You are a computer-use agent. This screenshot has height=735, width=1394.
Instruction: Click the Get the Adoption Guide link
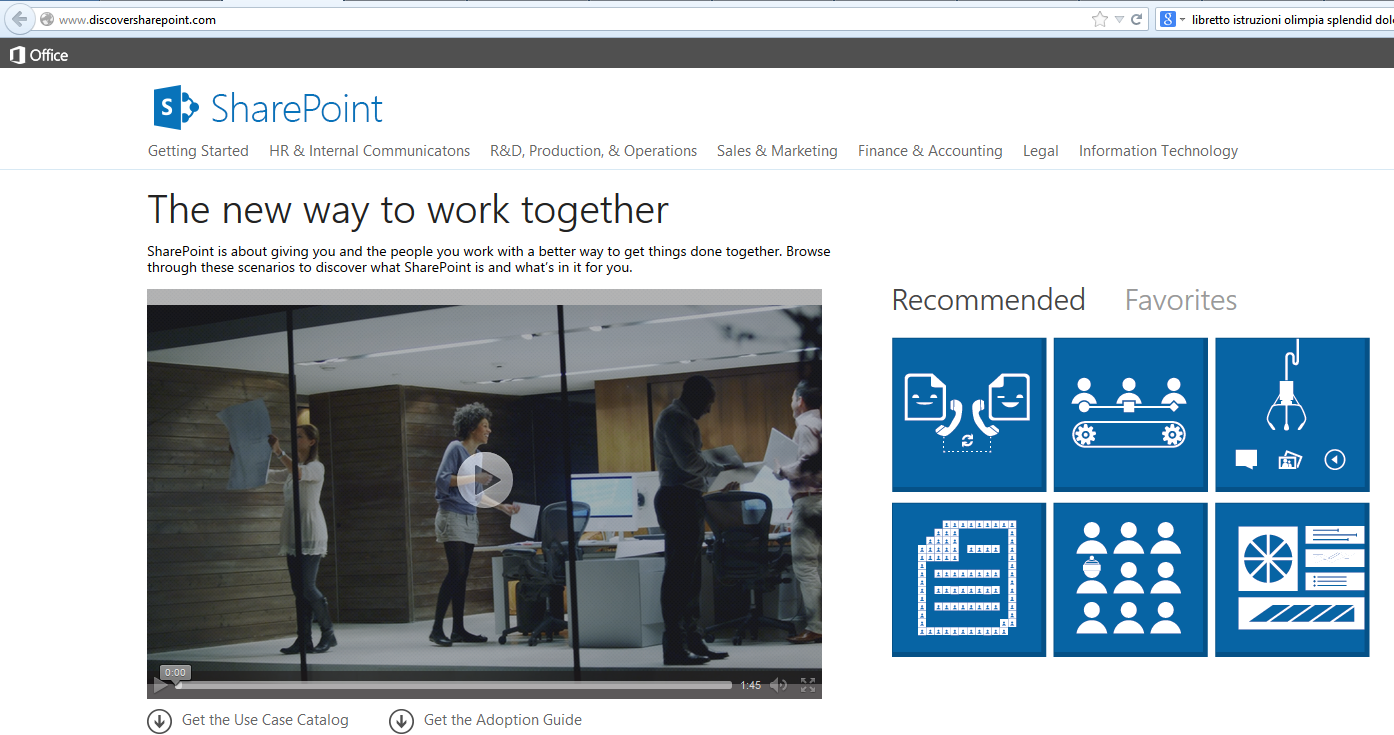(x=503, y=720)
